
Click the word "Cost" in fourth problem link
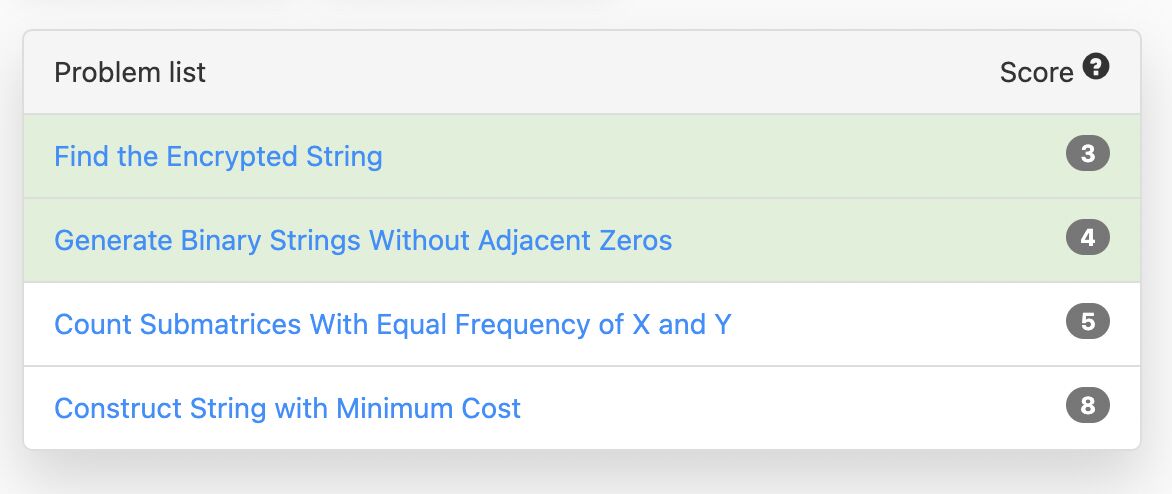tap(492, 409)
